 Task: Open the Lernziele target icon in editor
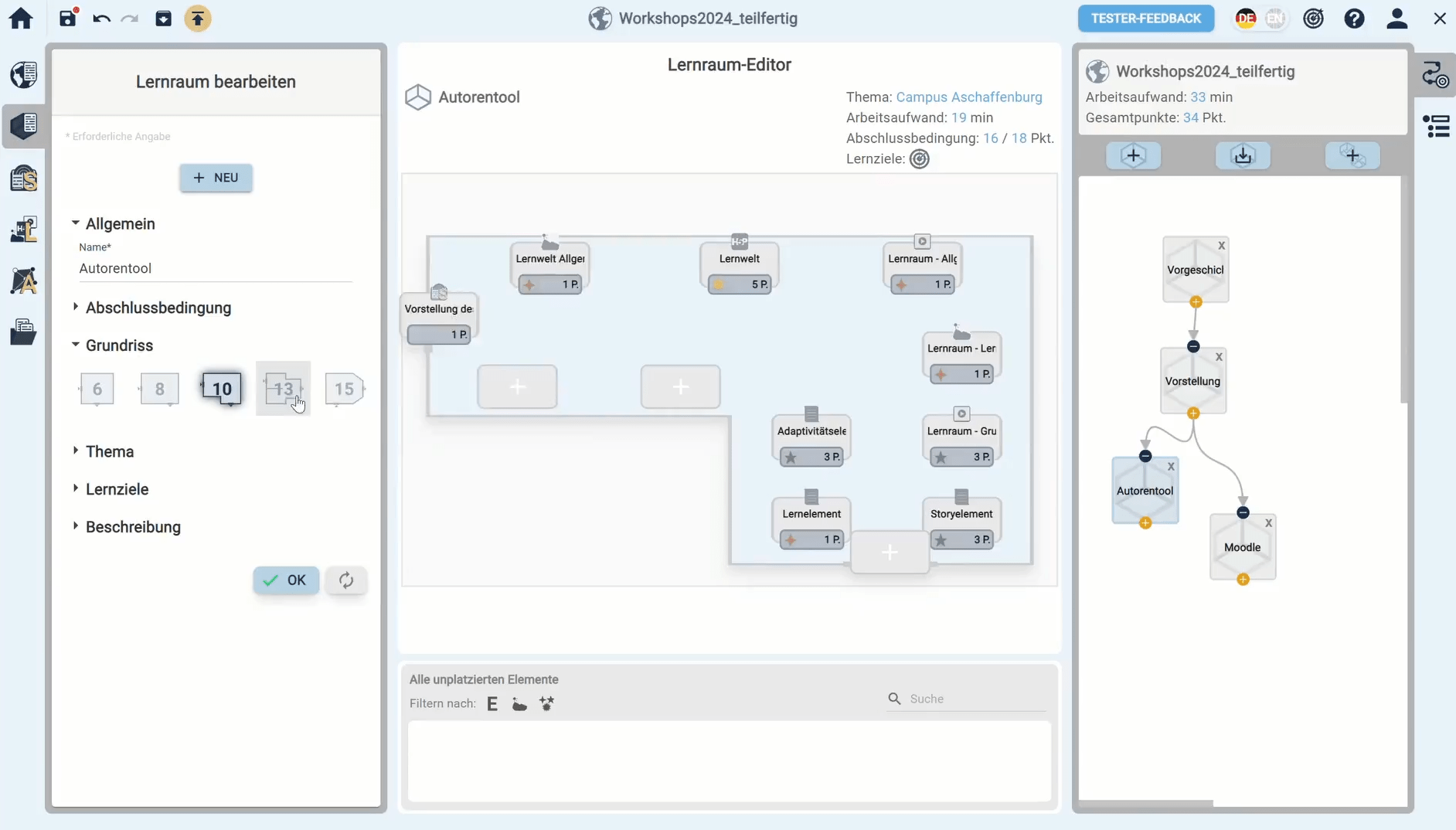pos(920,159)
